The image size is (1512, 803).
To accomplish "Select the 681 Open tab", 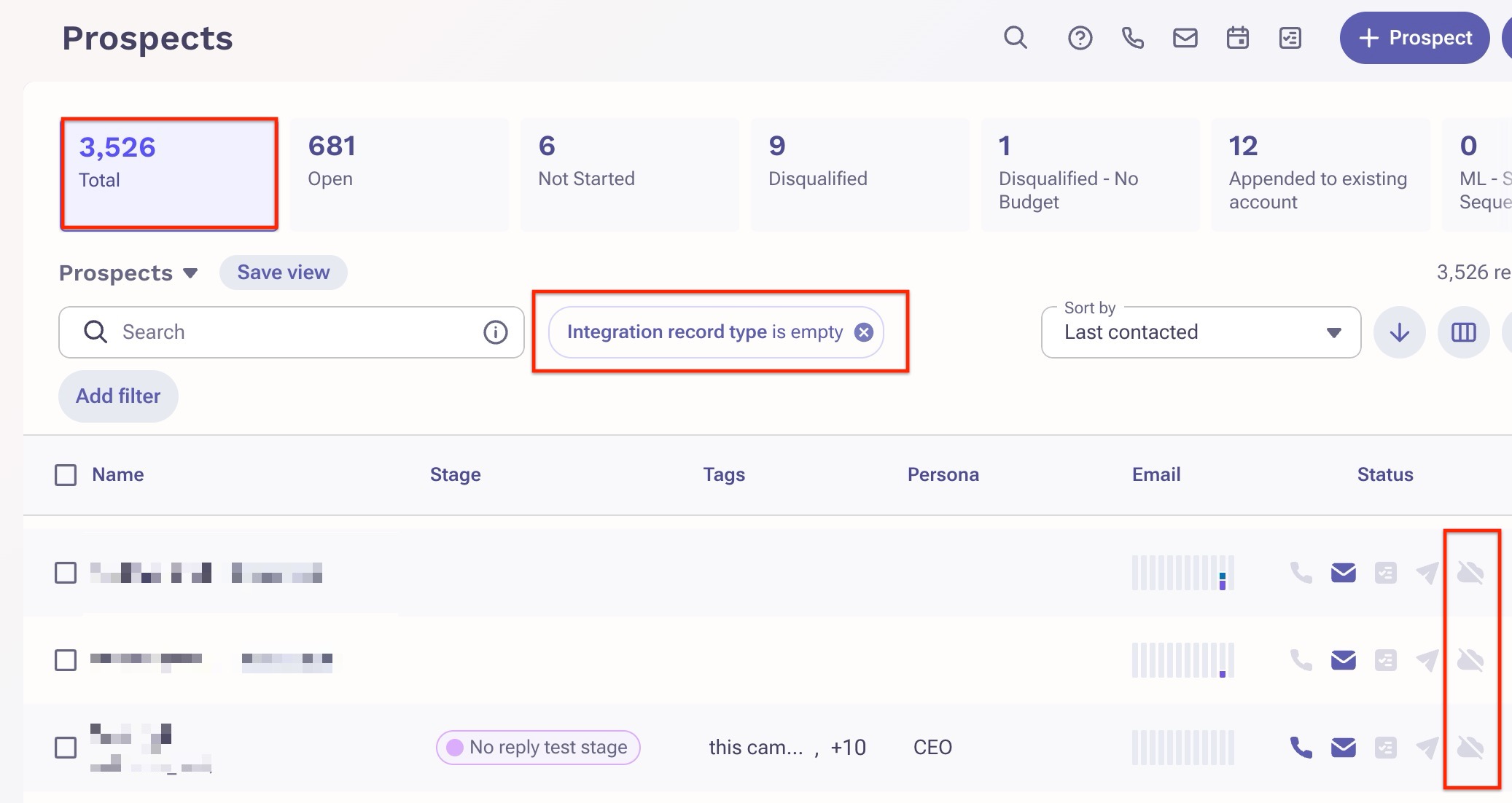I will (399, 174).
